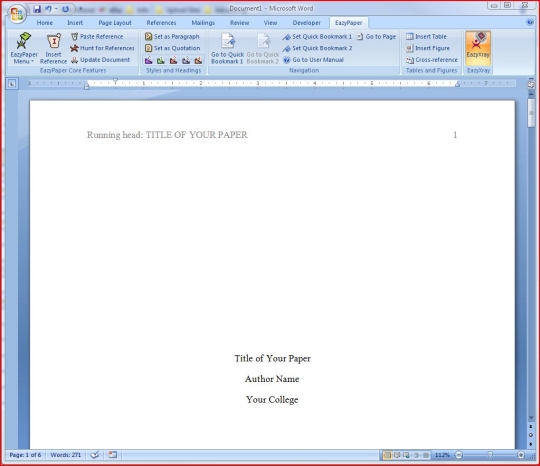Undo last action in Quick Access Toolbar

48,9
